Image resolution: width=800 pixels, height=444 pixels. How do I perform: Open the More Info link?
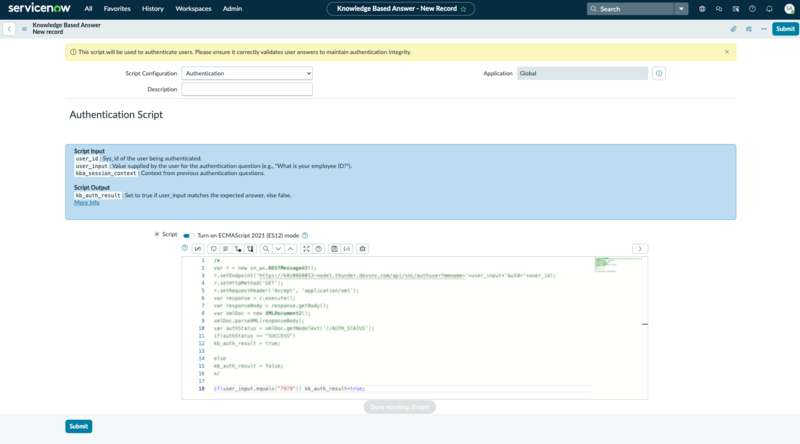click(x=87, y=203)
